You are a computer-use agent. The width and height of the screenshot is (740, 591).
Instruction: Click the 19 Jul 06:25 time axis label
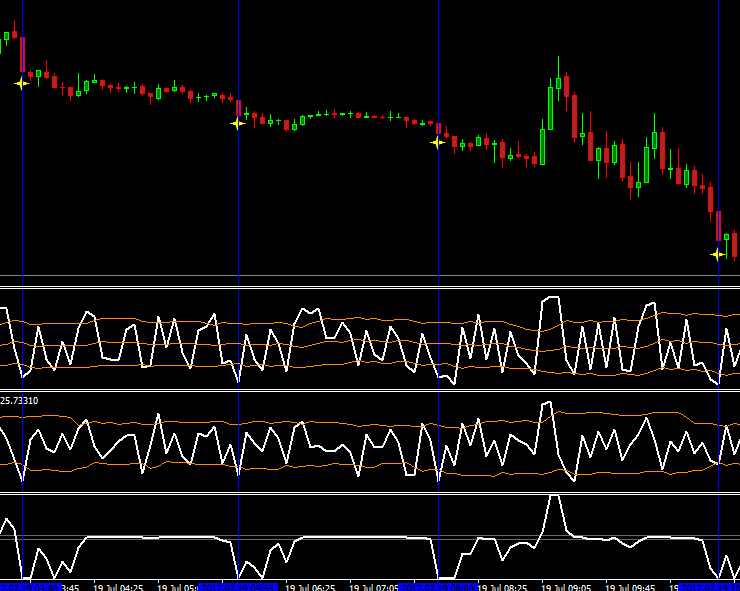point(311,588)
